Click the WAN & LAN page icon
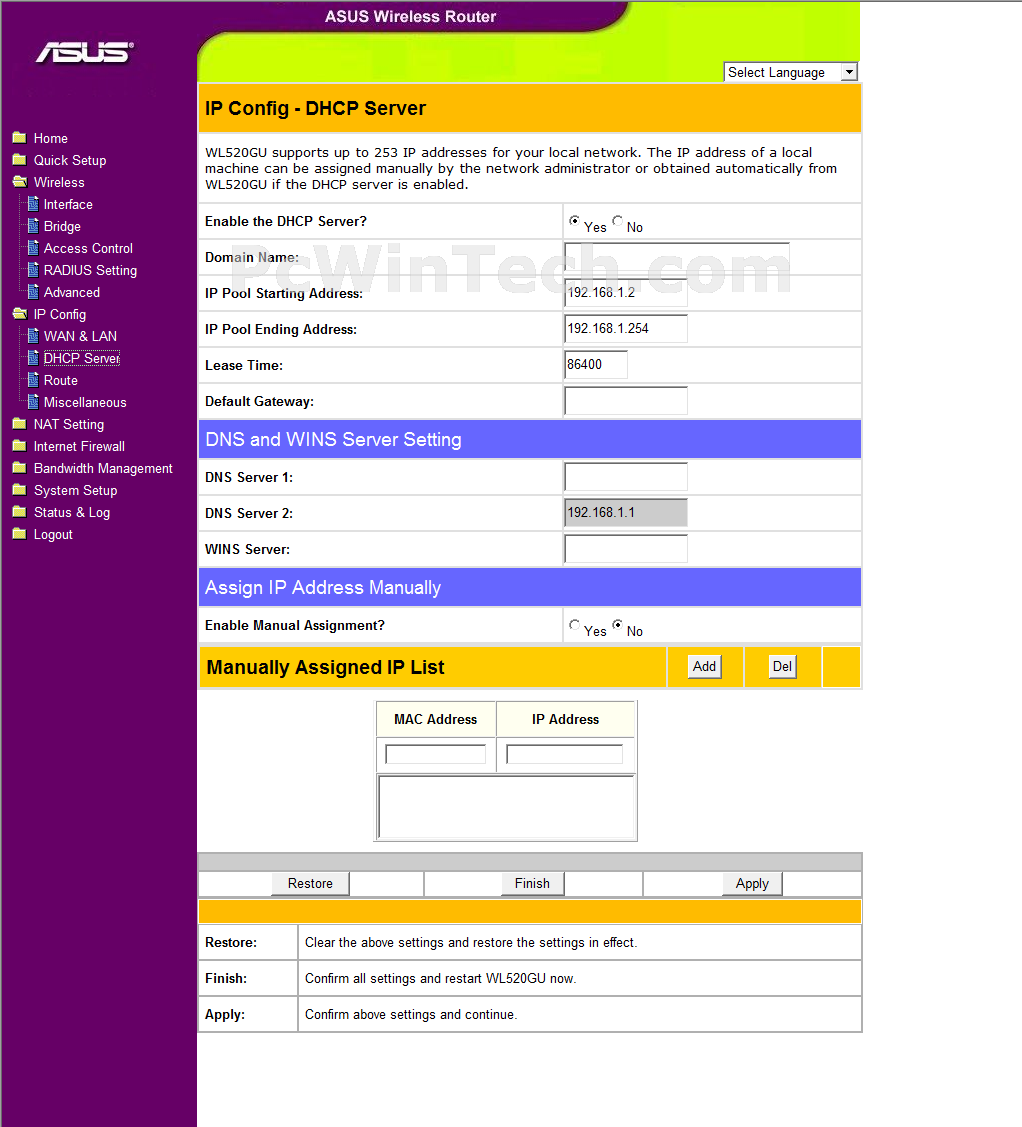 (33, 336)
